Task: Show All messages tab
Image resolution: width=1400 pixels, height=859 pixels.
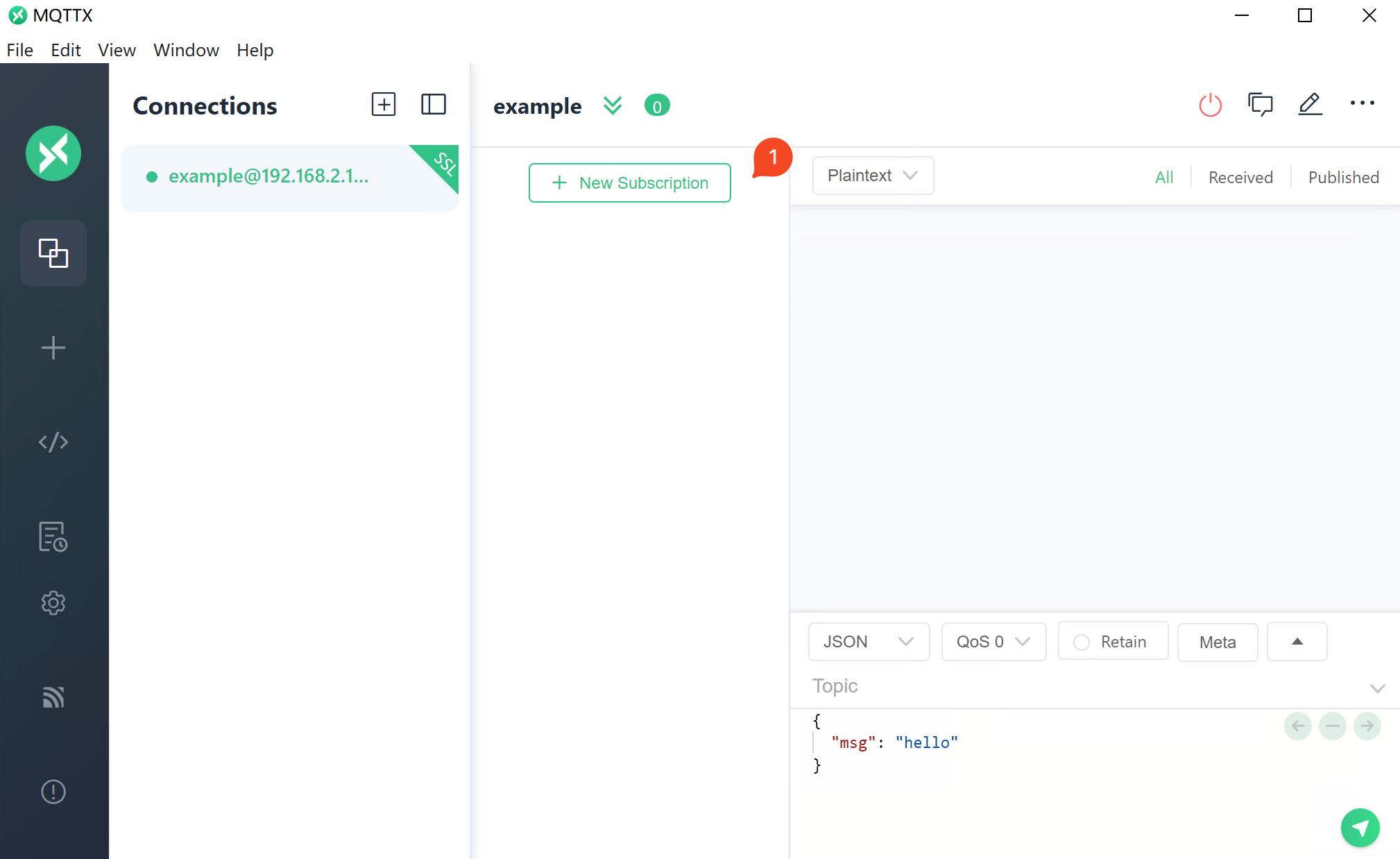Action: click(x=1164, y=178)
